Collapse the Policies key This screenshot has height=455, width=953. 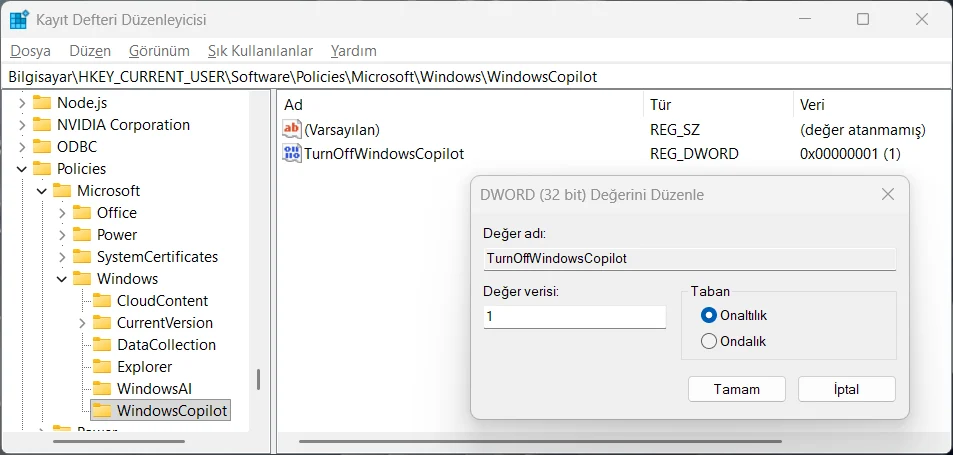pos(22,169)
